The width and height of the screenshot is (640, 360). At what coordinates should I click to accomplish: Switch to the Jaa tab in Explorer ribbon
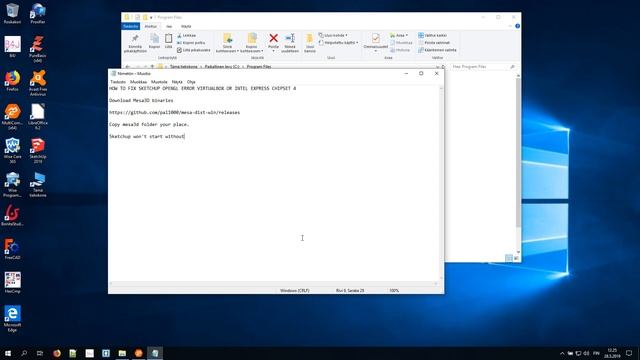(169, 26)
